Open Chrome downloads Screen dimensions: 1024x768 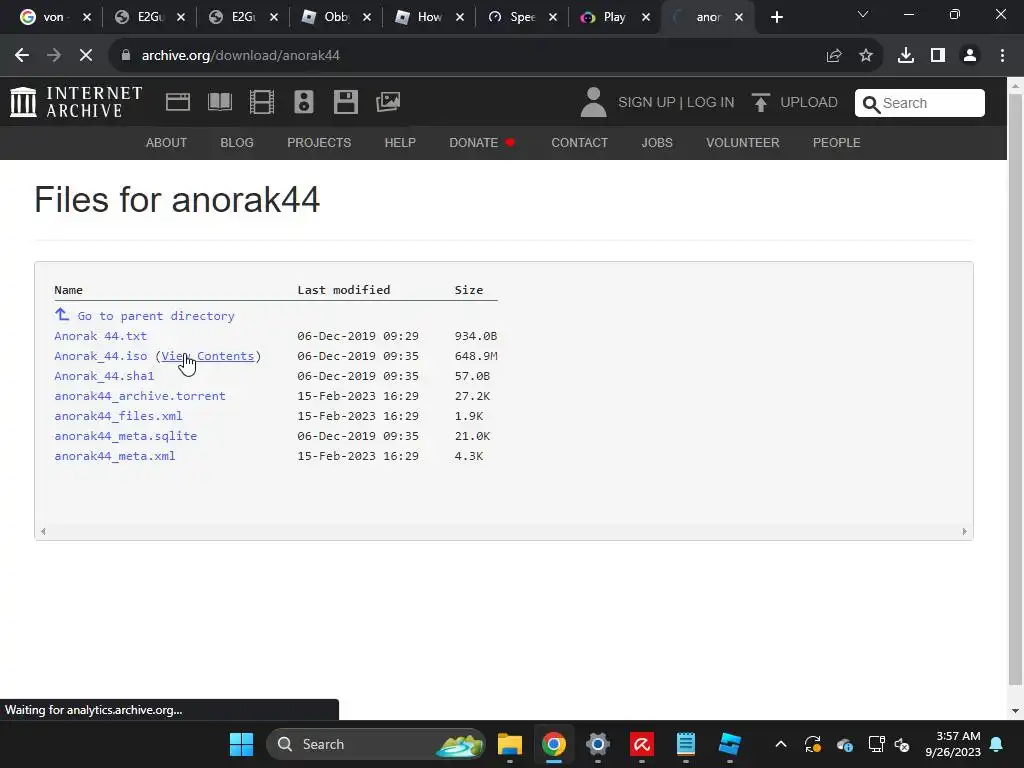coord(906,56)
